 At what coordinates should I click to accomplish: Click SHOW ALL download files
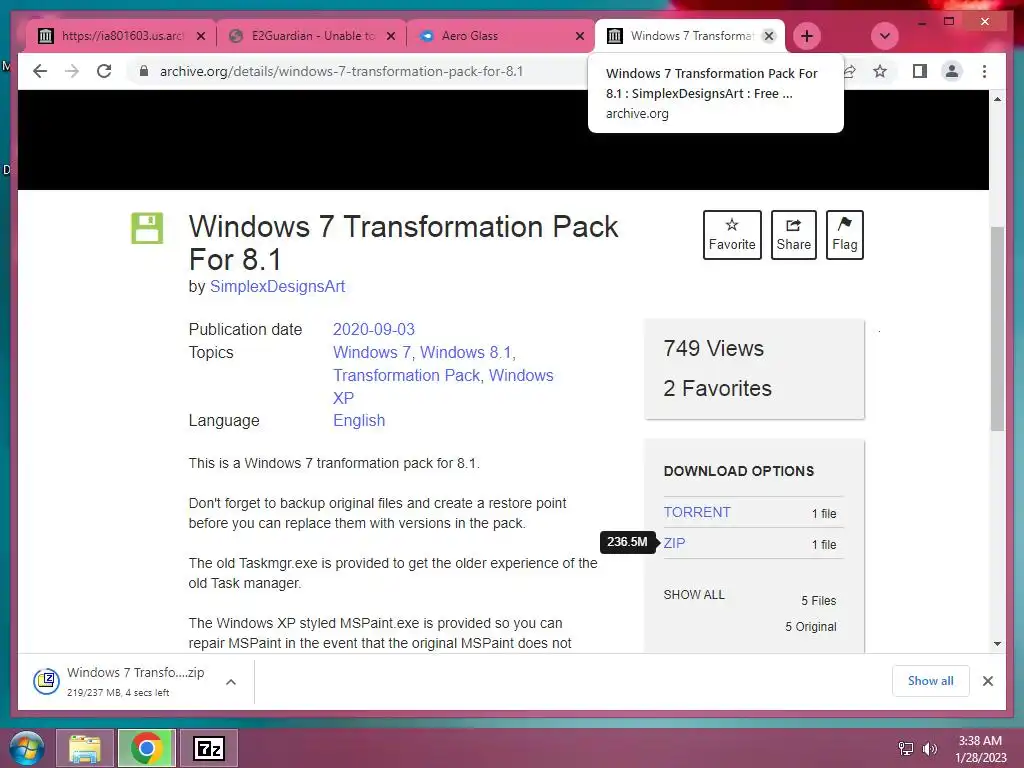point(694,594)
